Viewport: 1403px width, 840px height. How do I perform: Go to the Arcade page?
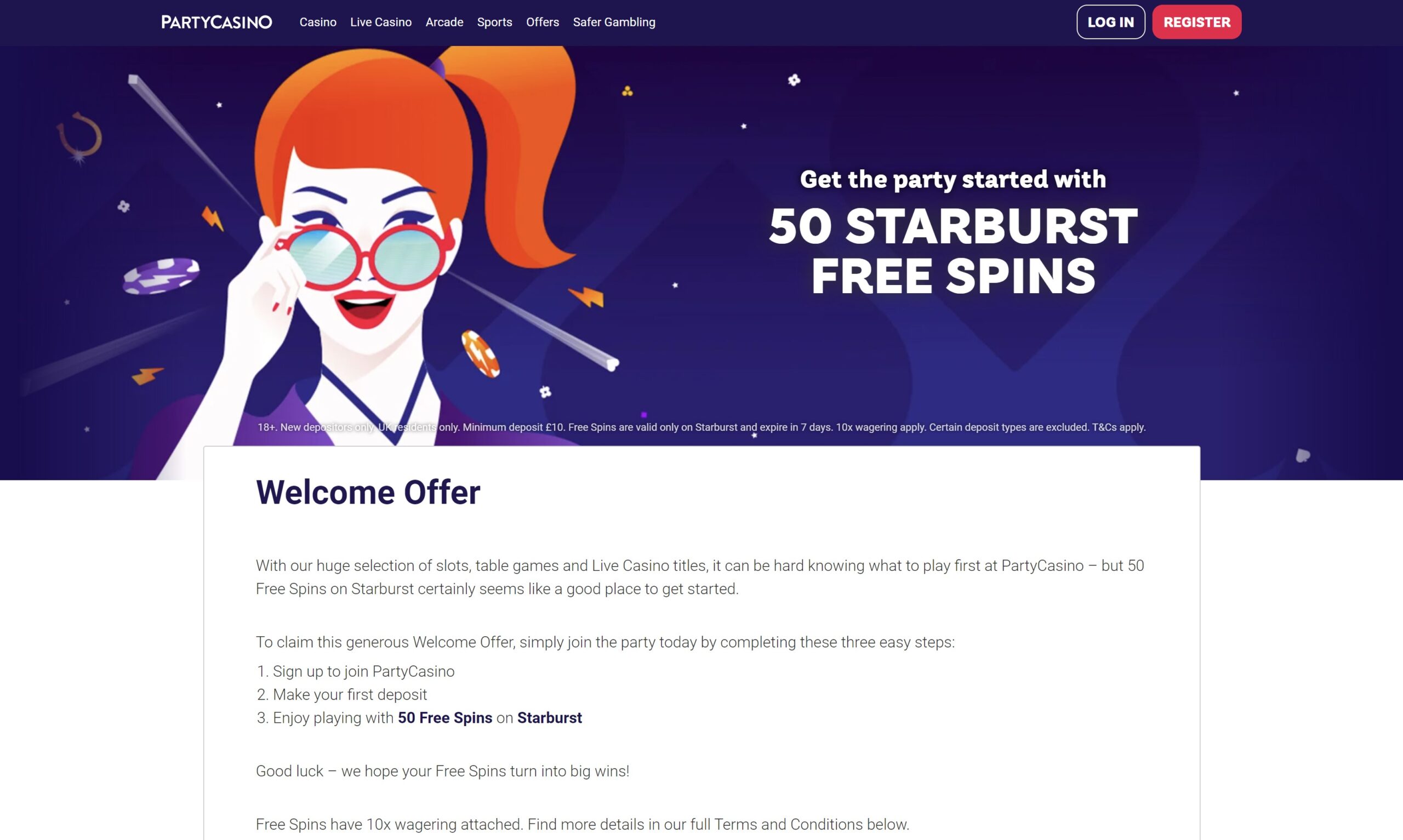[444, 22]
